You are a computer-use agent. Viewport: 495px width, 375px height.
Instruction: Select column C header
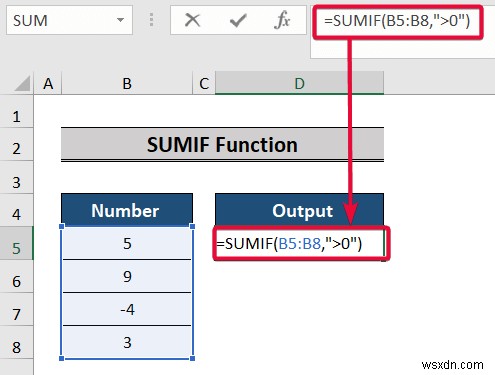click(x=204, y=83)
